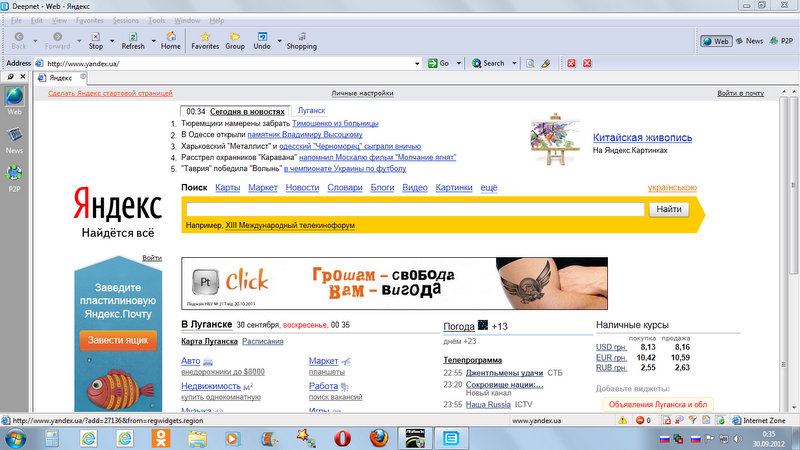Open the Forward history dropdown arrow
The width and height of the screenshot is (800, 450).
(x=79, y=40)
